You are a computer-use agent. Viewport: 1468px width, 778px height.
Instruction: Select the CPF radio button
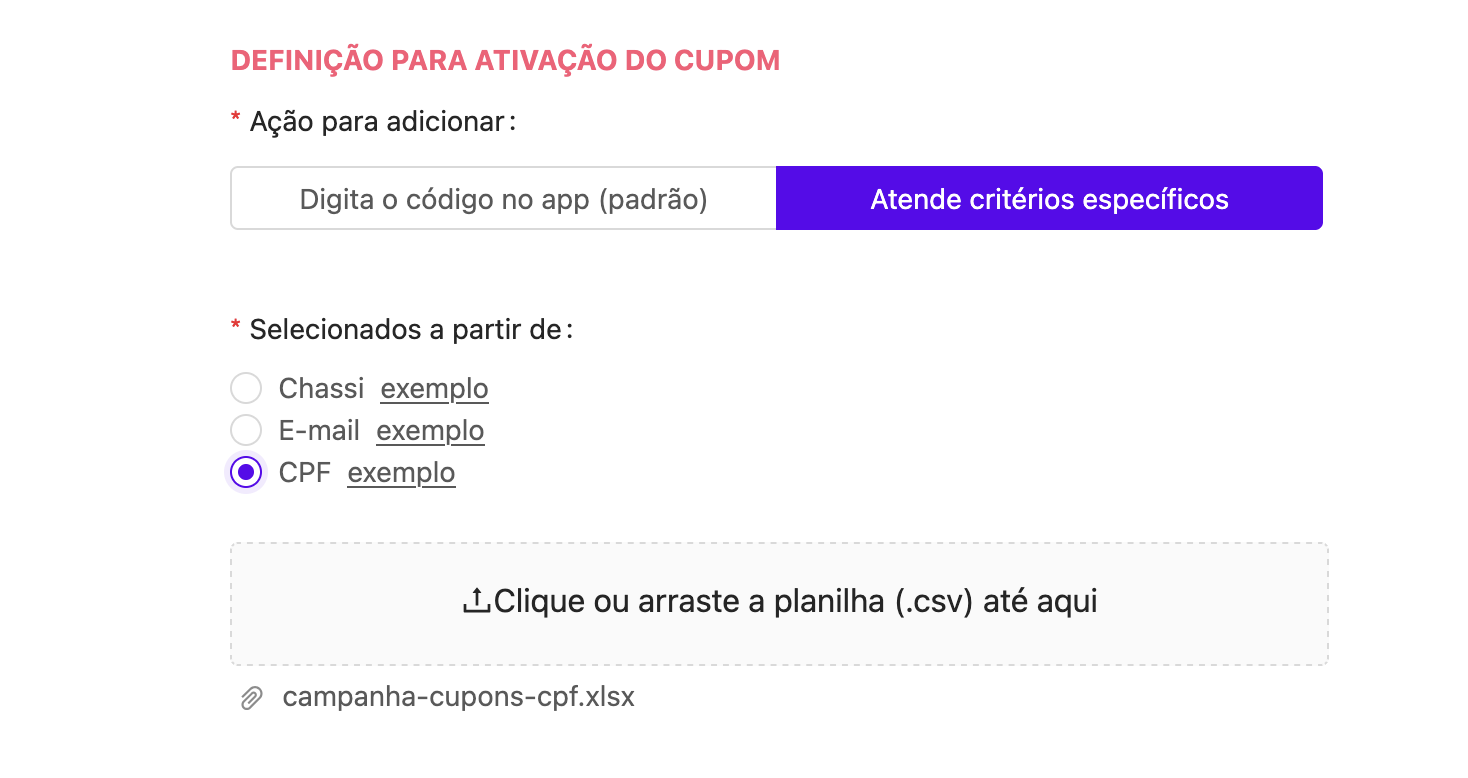pos(246,472)
